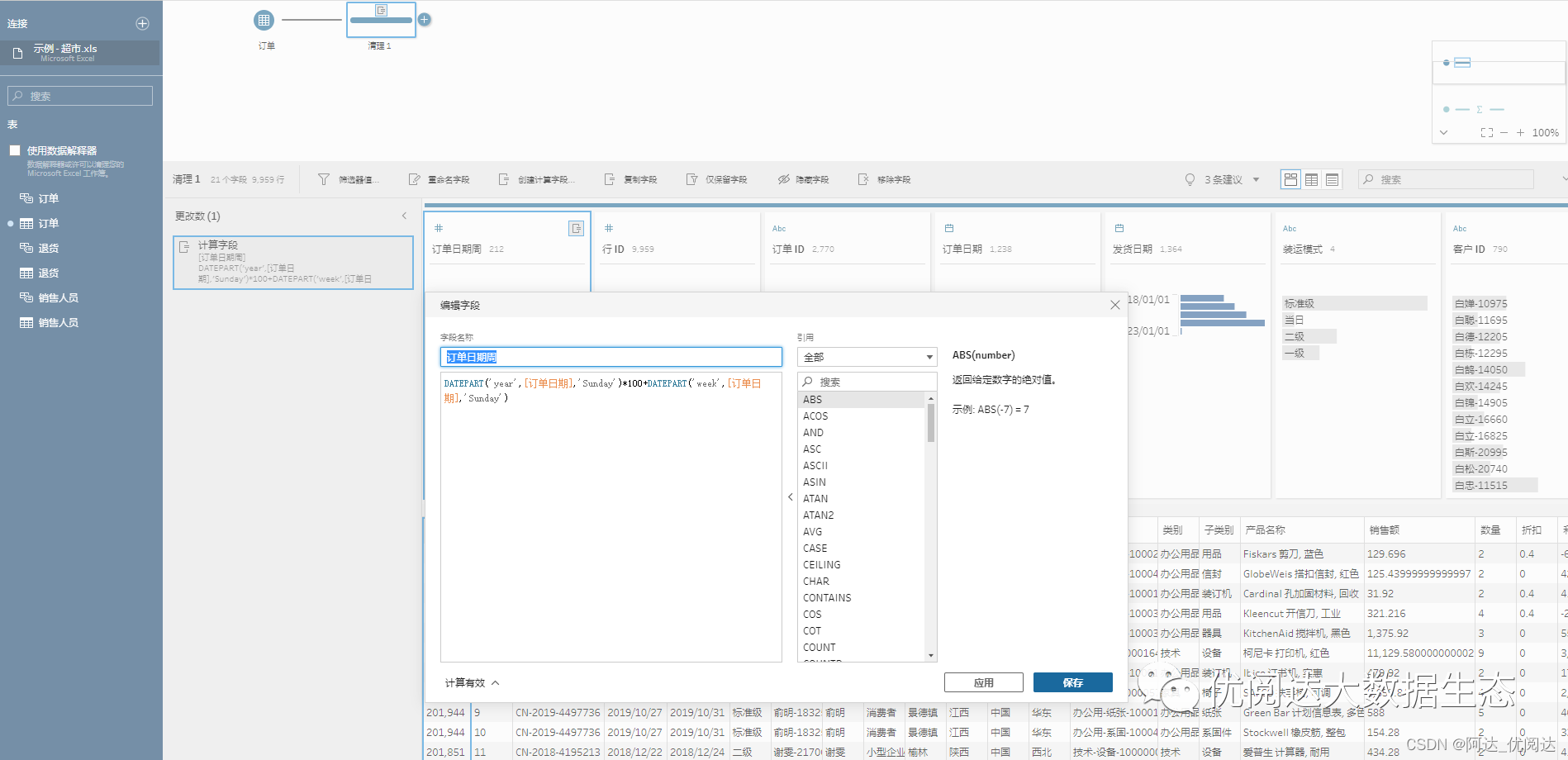Click the 100% zoom level readout

click(1545, 132)
